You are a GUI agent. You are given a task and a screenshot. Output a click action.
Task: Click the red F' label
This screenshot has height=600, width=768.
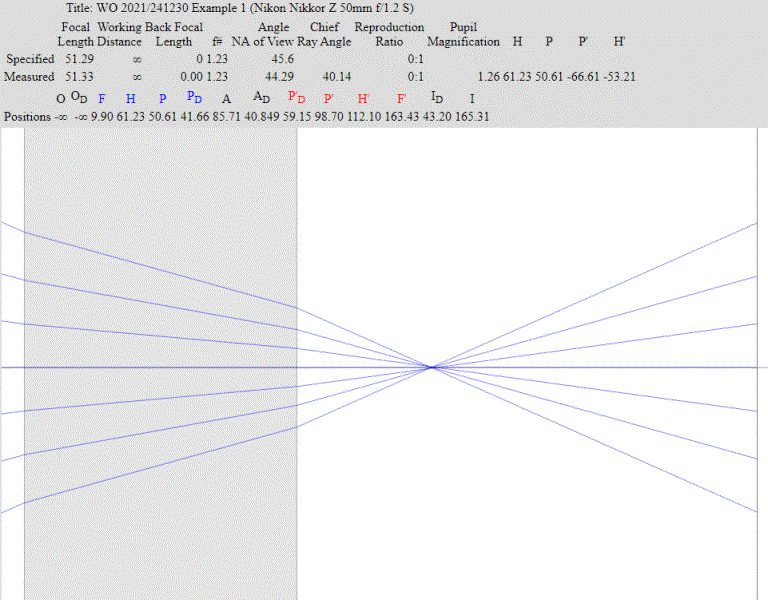click(x=402, y=99)
